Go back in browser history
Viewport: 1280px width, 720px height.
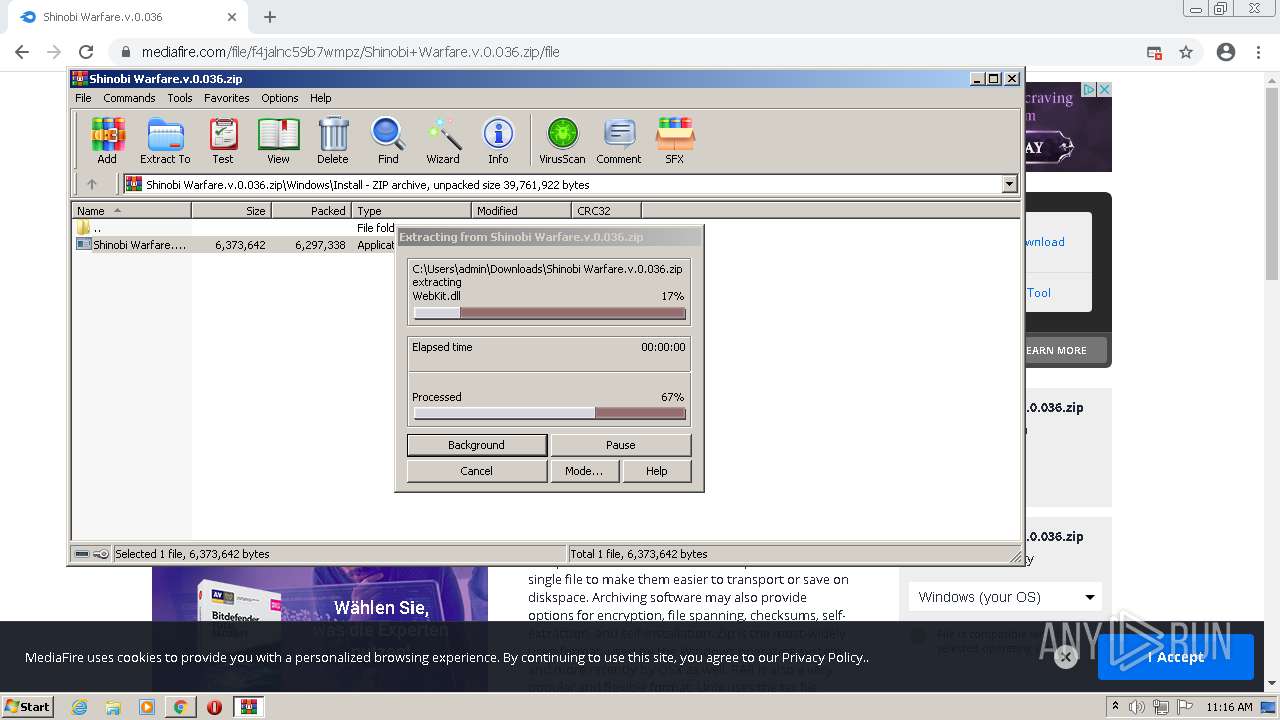(22, 52)
